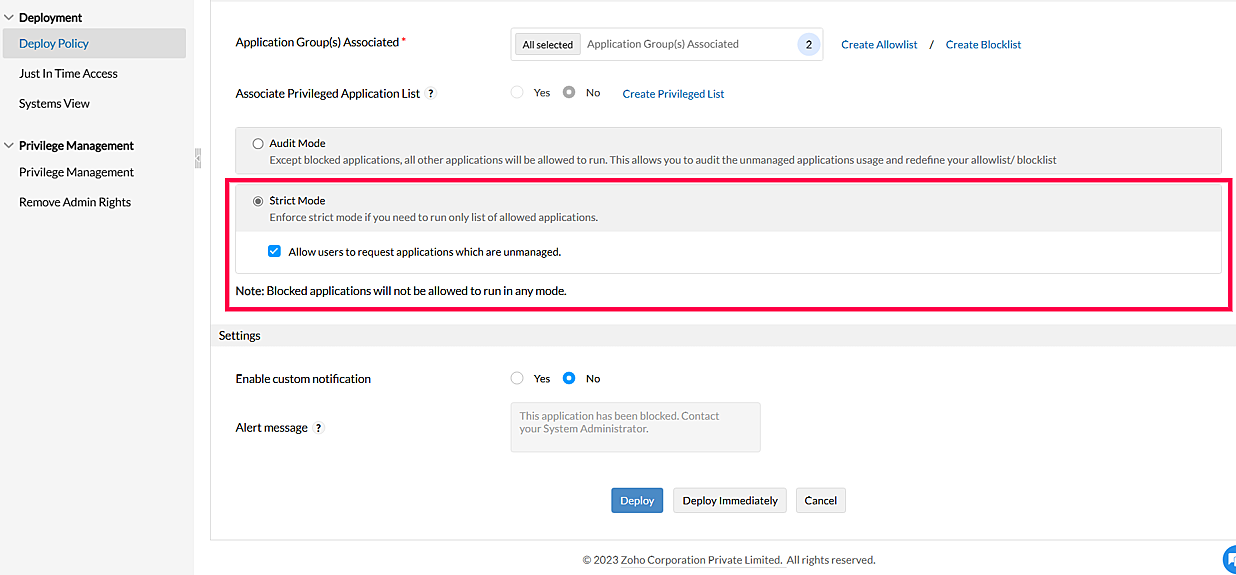1236x575 pixels.
Task: Choose Yes for Enable custom notification
Action: click(517, 379)
